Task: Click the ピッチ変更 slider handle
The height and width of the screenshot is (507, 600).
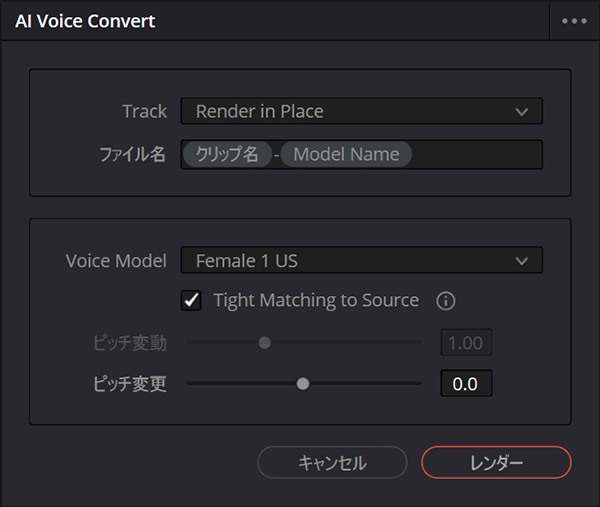Action: pos(303,383)
